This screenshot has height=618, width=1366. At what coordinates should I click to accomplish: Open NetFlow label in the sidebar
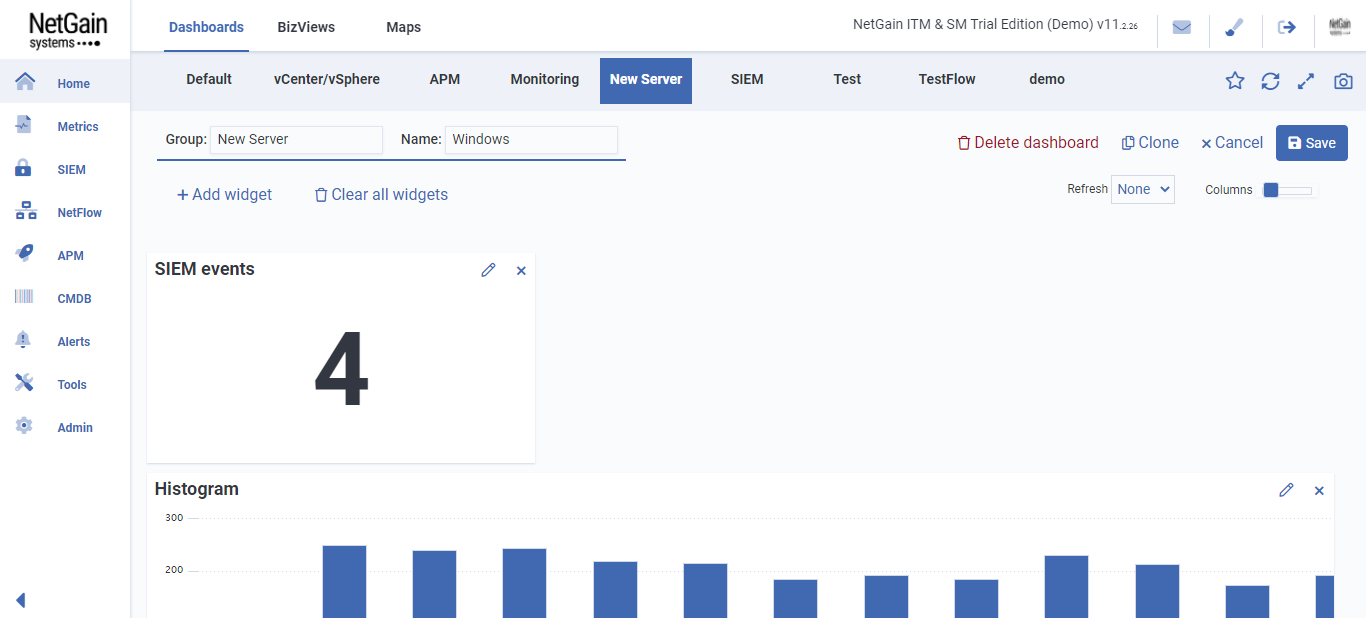click(80, 213)
